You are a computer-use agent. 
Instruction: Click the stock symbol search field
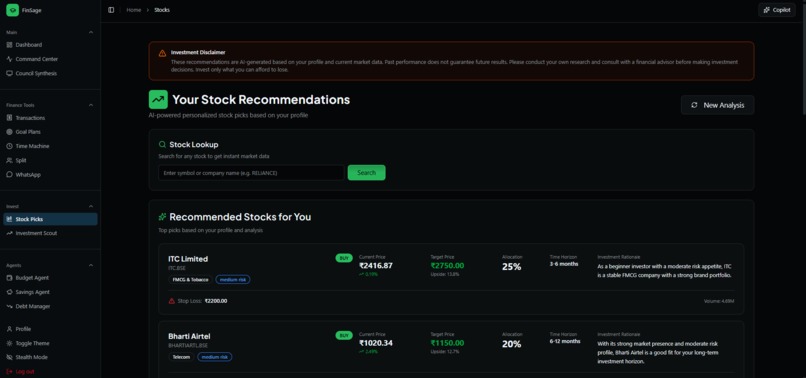pyautogui.click(x=251, y=173)
